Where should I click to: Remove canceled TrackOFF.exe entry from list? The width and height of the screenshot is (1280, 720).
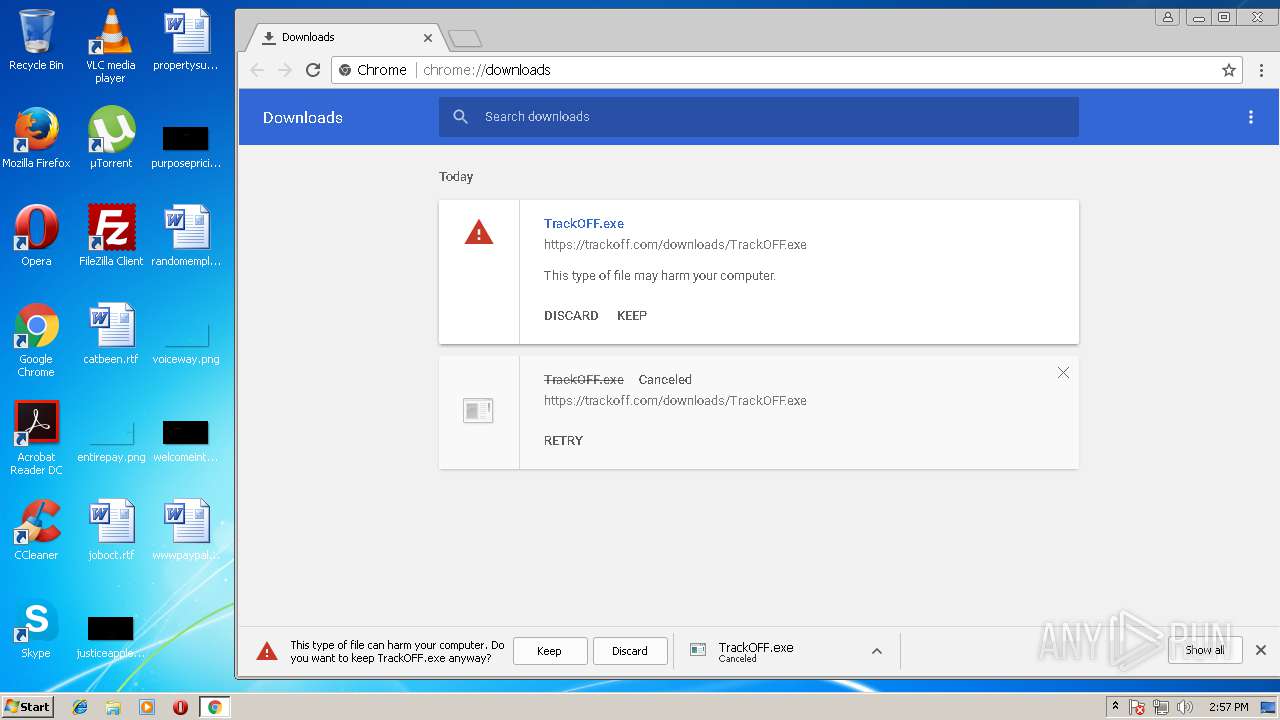tap(1063, 372)
